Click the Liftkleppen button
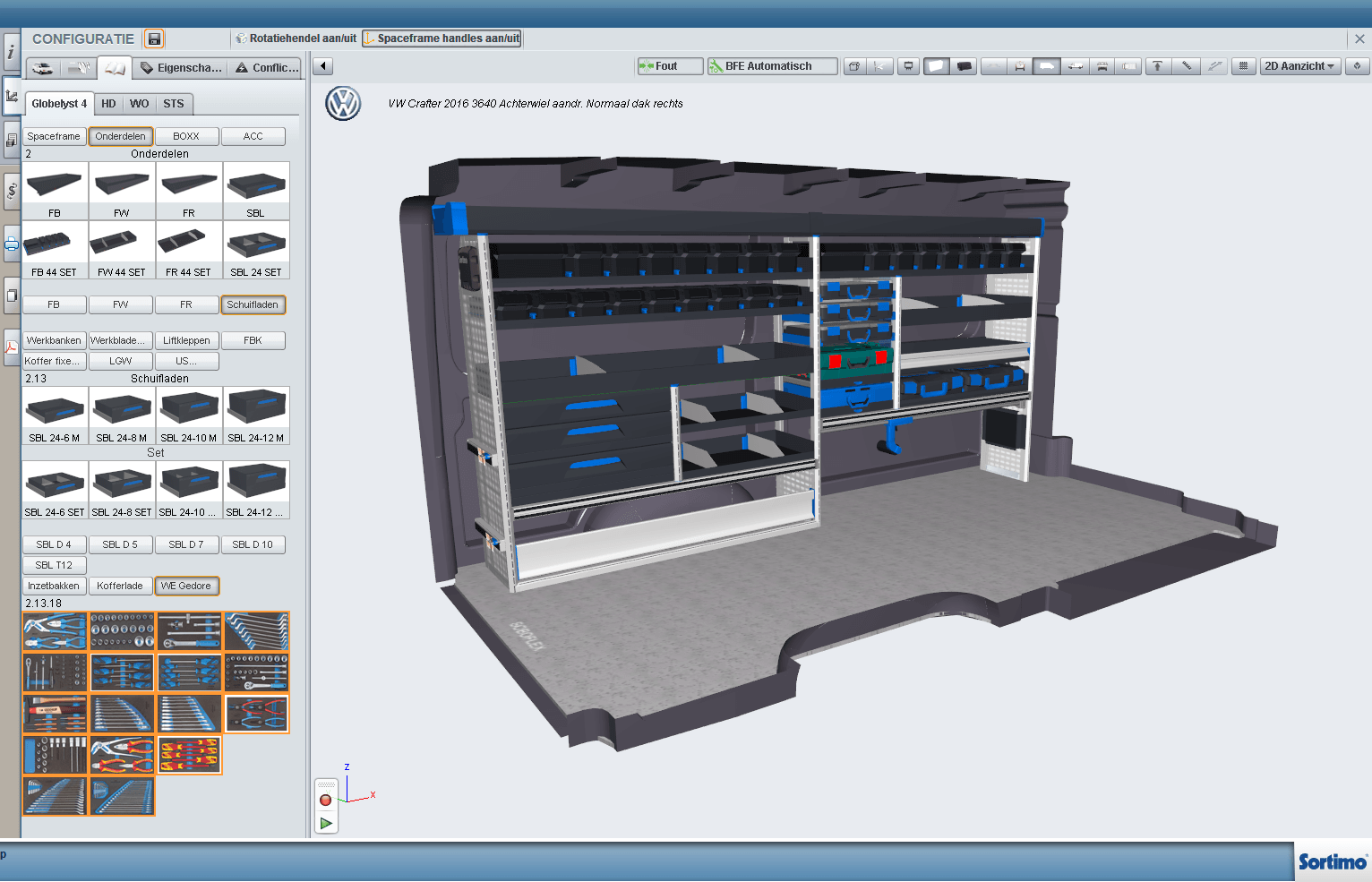Viewport: 1372px width, 882px height. (186, 341)
